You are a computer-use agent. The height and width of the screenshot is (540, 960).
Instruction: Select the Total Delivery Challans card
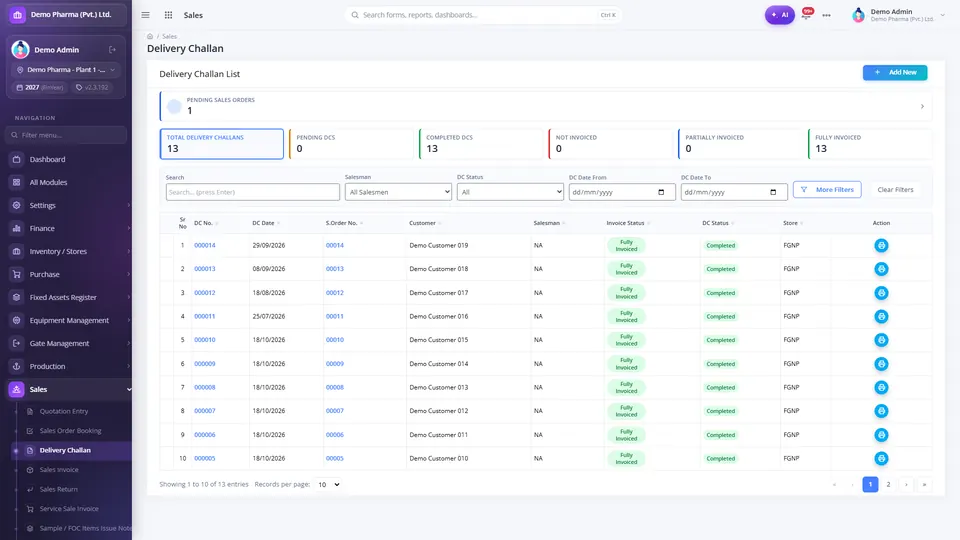coord(222,144)
